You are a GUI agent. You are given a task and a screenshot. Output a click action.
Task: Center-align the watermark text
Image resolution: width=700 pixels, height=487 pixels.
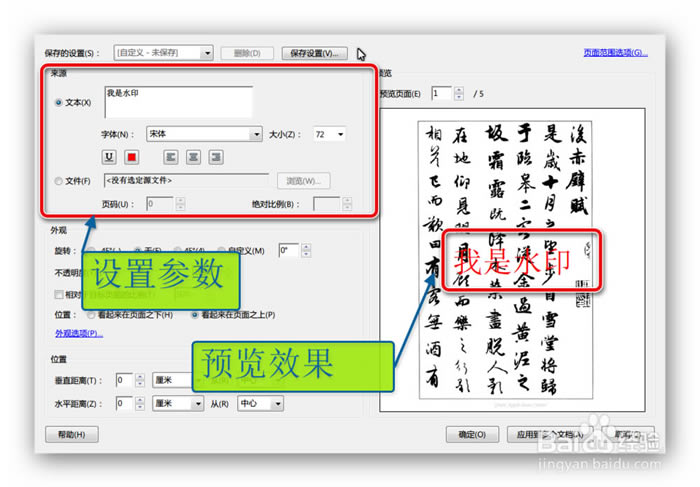point(193,157)
